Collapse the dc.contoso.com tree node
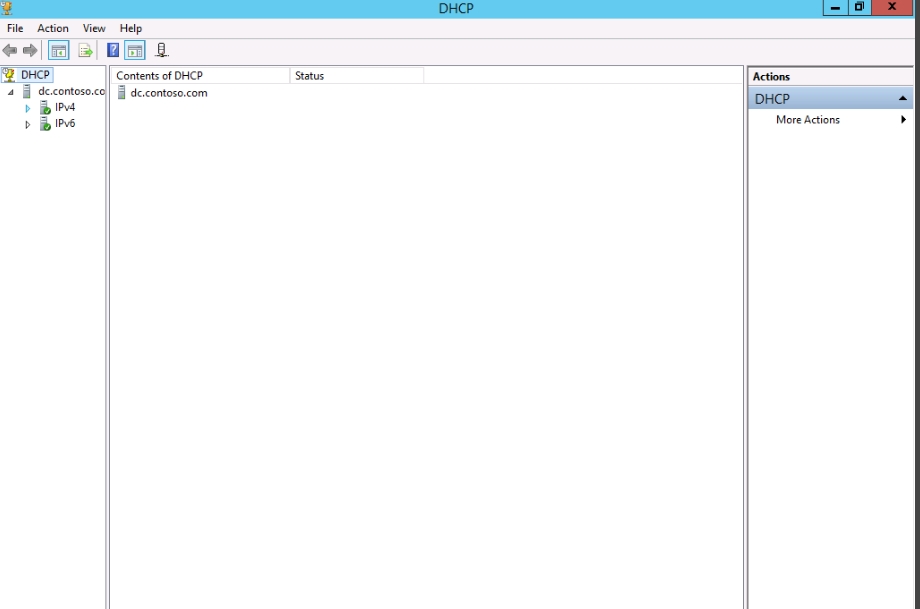 pyautogui.click(x=12, y=92)
